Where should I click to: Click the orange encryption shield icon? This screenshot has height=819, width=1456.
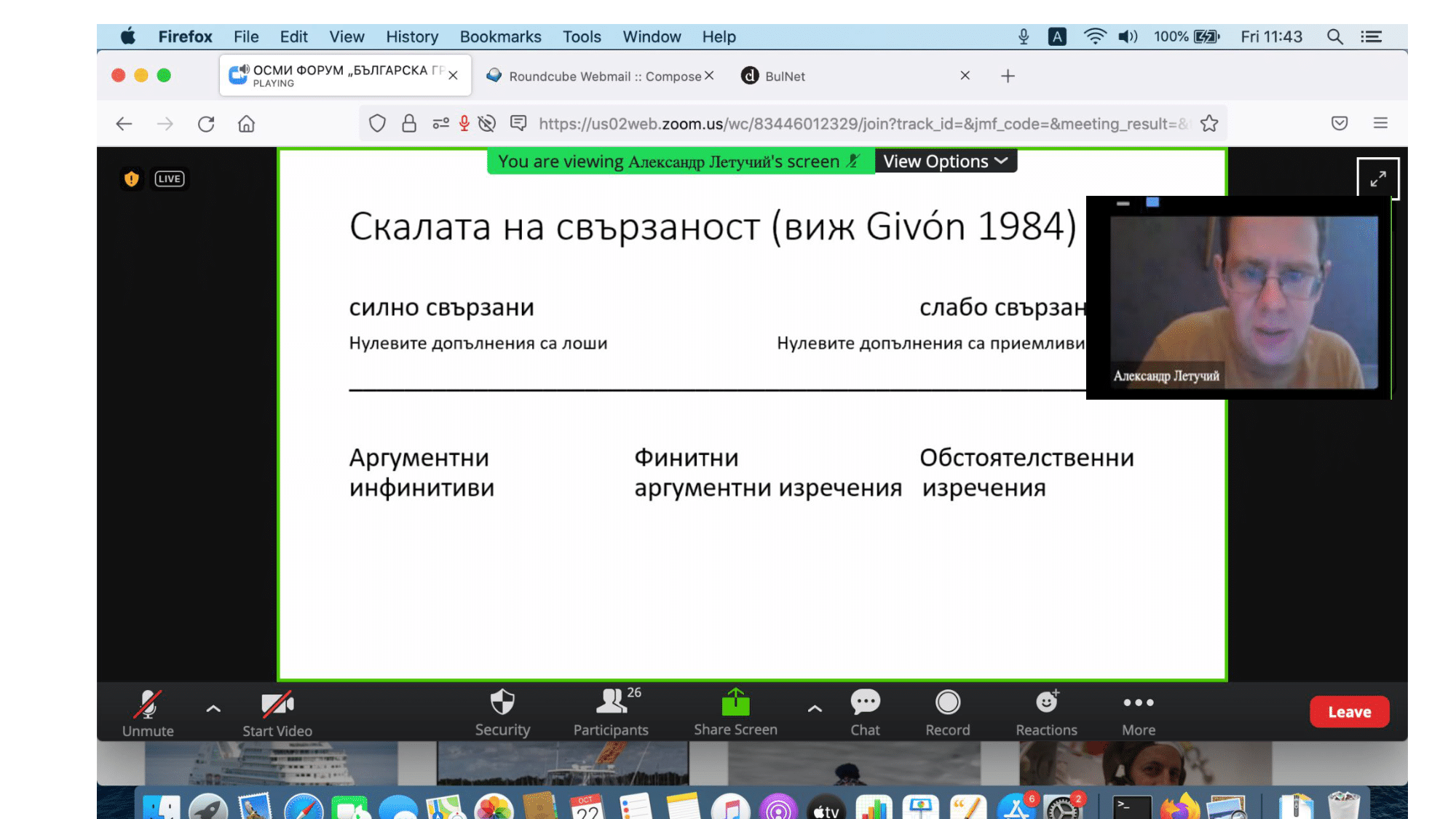[132, 179]
